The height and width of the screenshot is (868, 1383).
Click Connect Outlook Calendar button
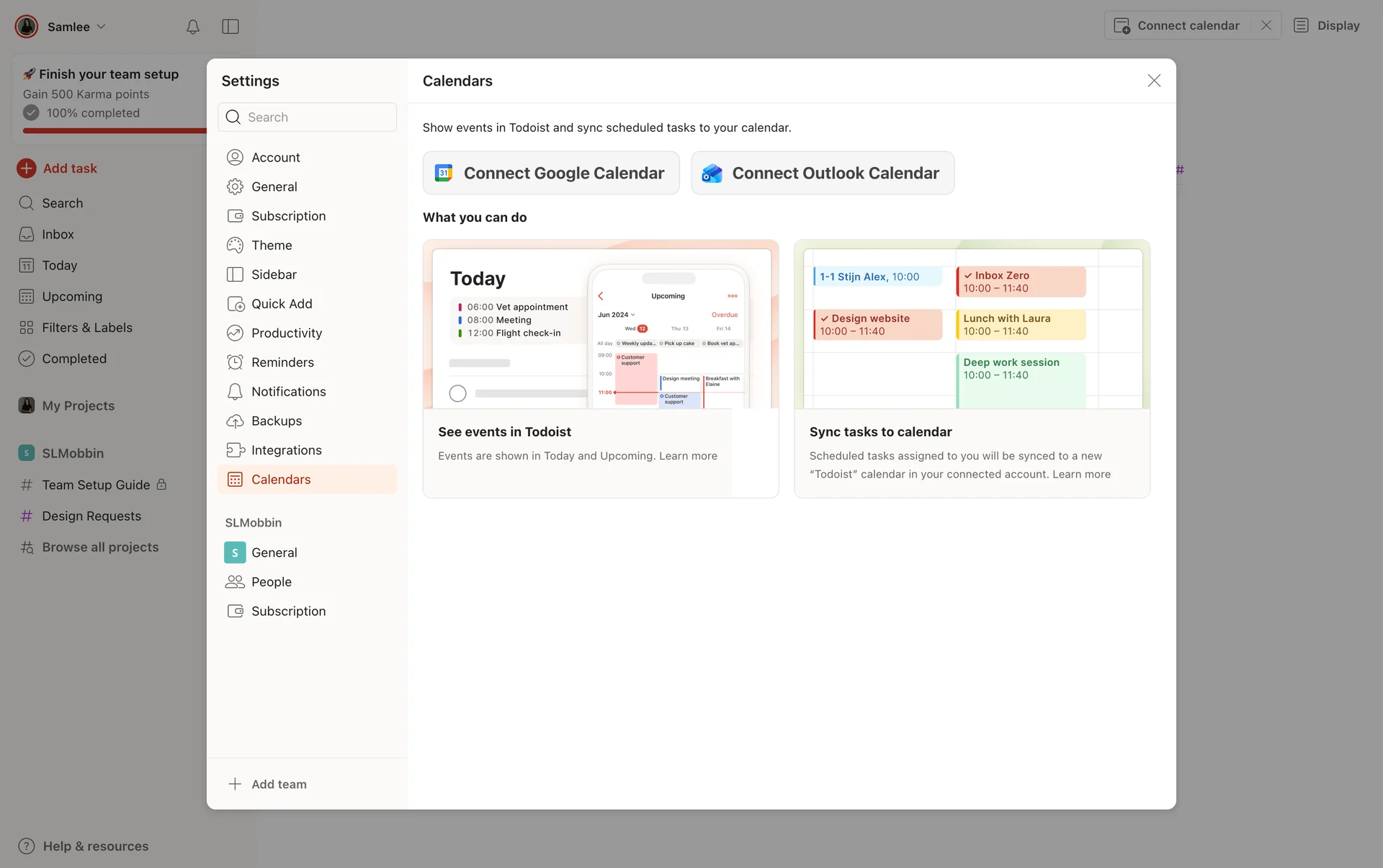click(823, 173)
